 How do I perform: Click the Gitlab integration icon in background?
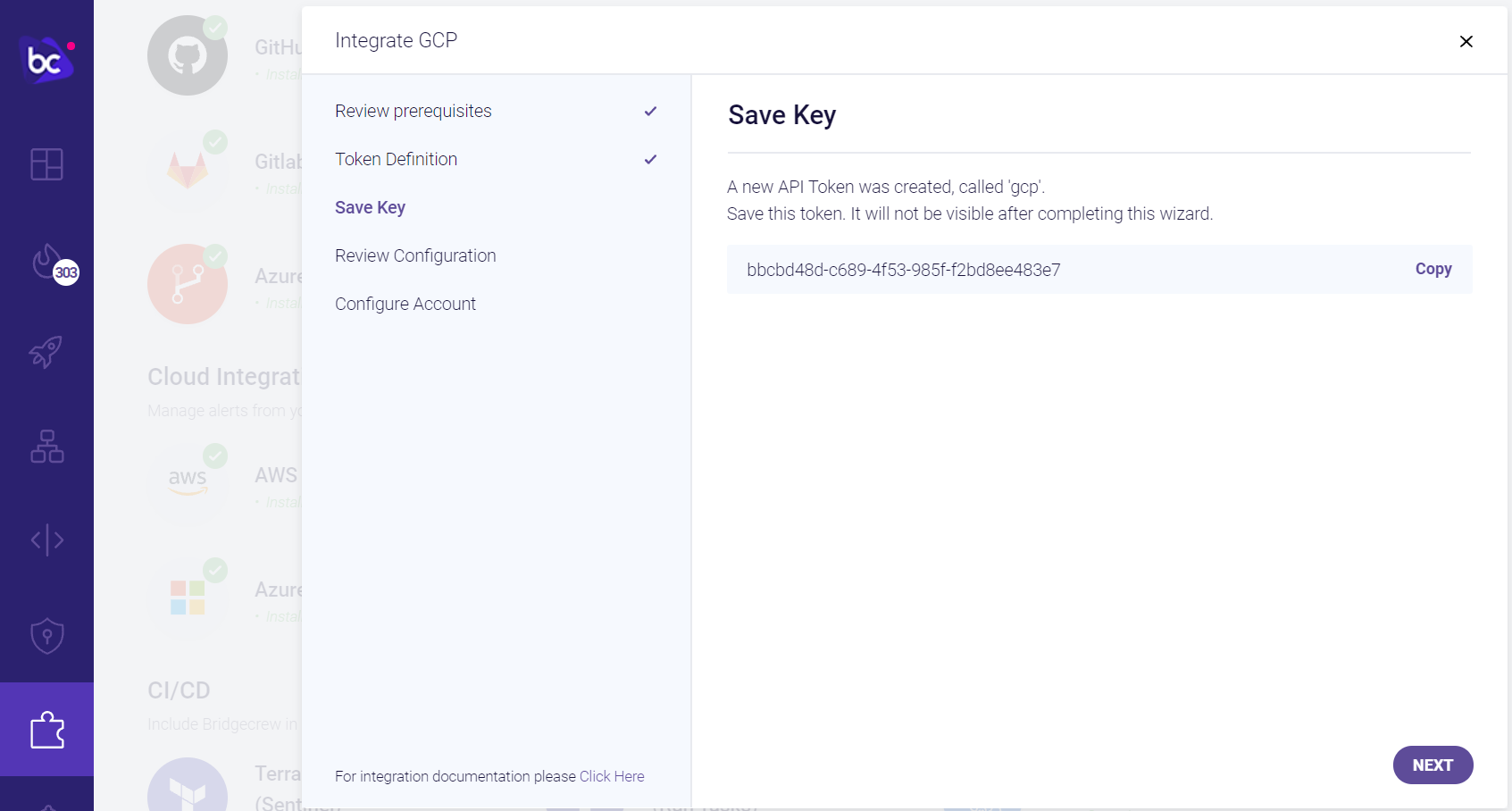click(188, 170)
